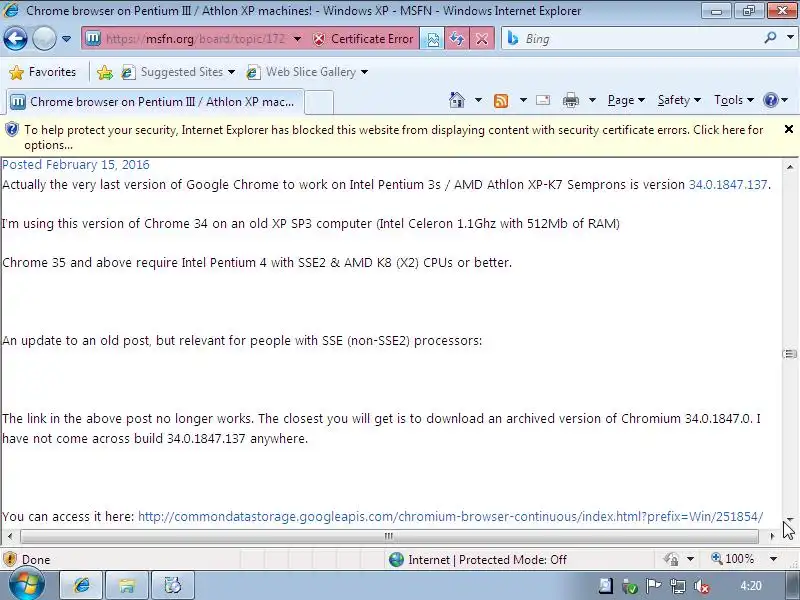Open the 34.0.1847.137 version link
This screenshot has height=600, width=800.
pyautogui.click(x=728, y=185)
